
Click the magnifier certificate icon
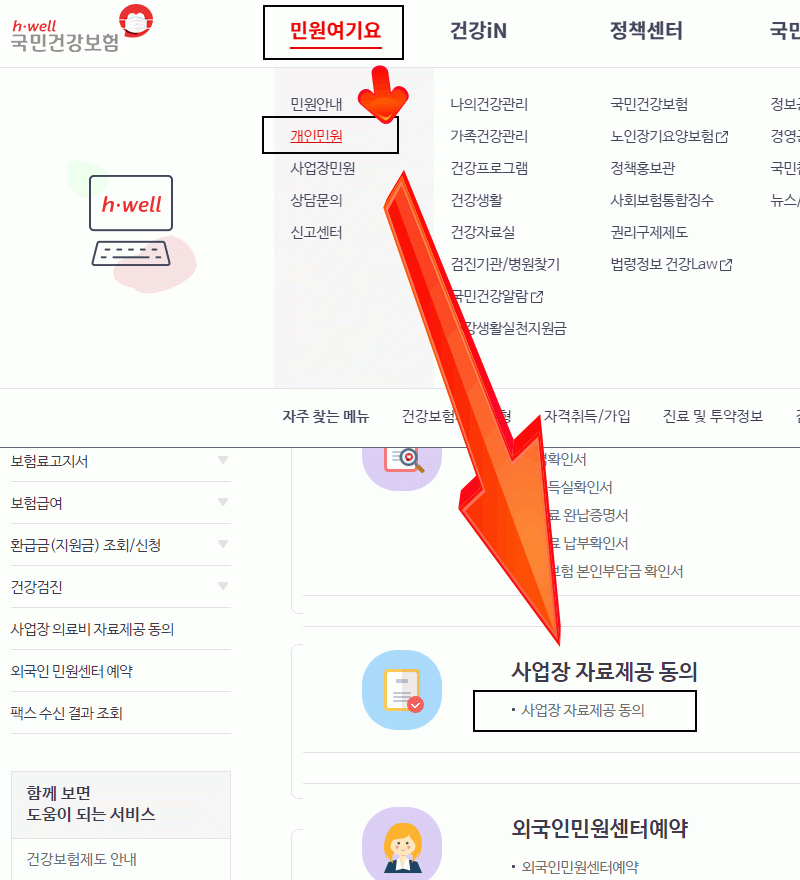tap(402, 462)
